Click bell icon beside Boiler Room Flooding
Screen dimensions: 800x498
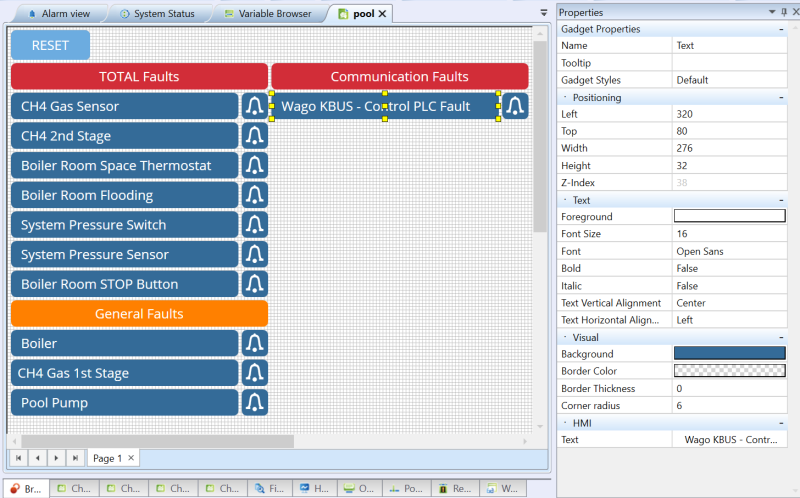pos(255,195)
